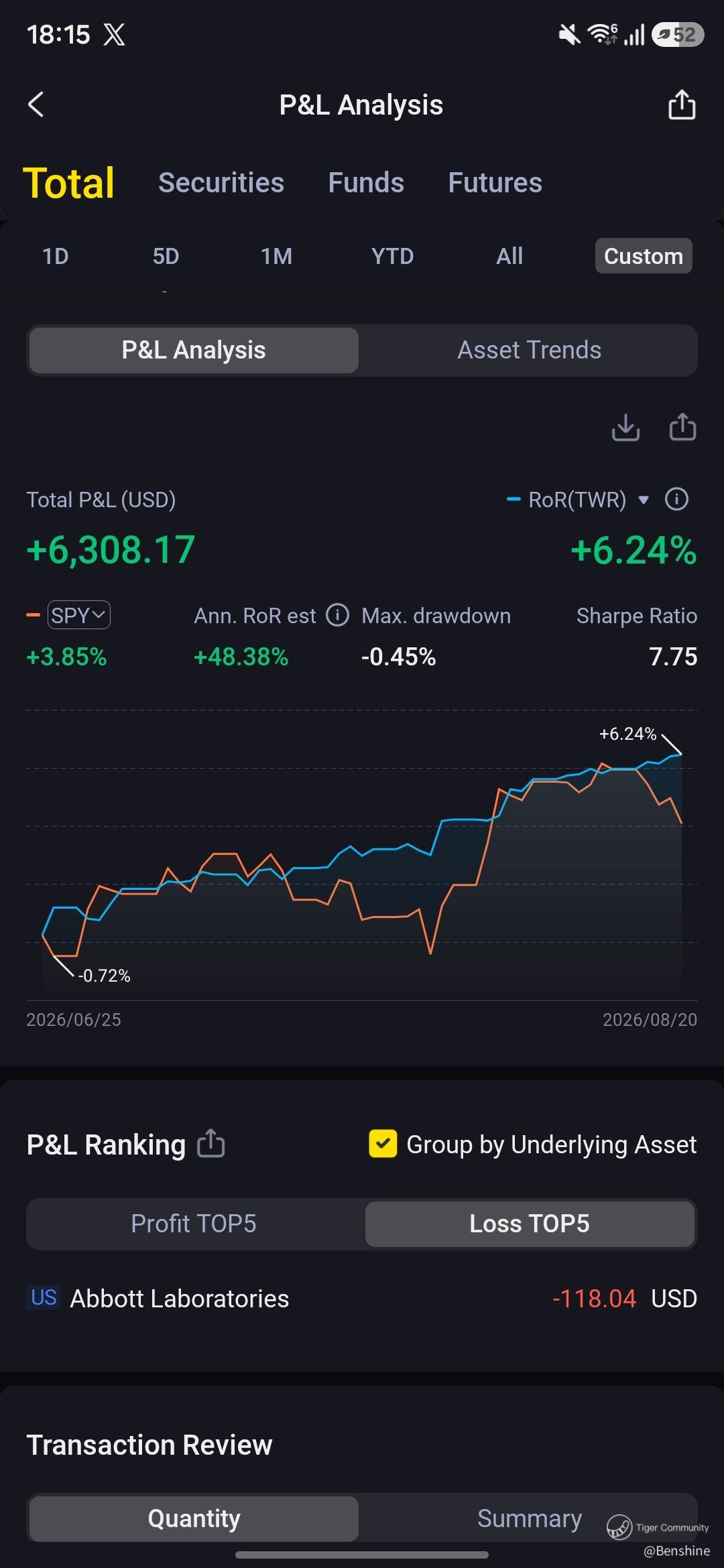Select the YTD period button
The width and height of the screenshot is (724, 1568).
[393, 256]
